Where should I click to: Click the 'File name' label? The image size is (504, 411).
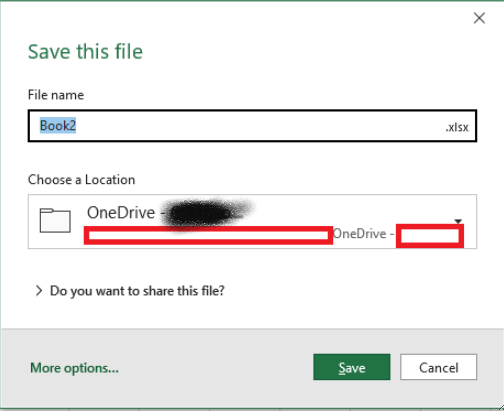[56, 95]
